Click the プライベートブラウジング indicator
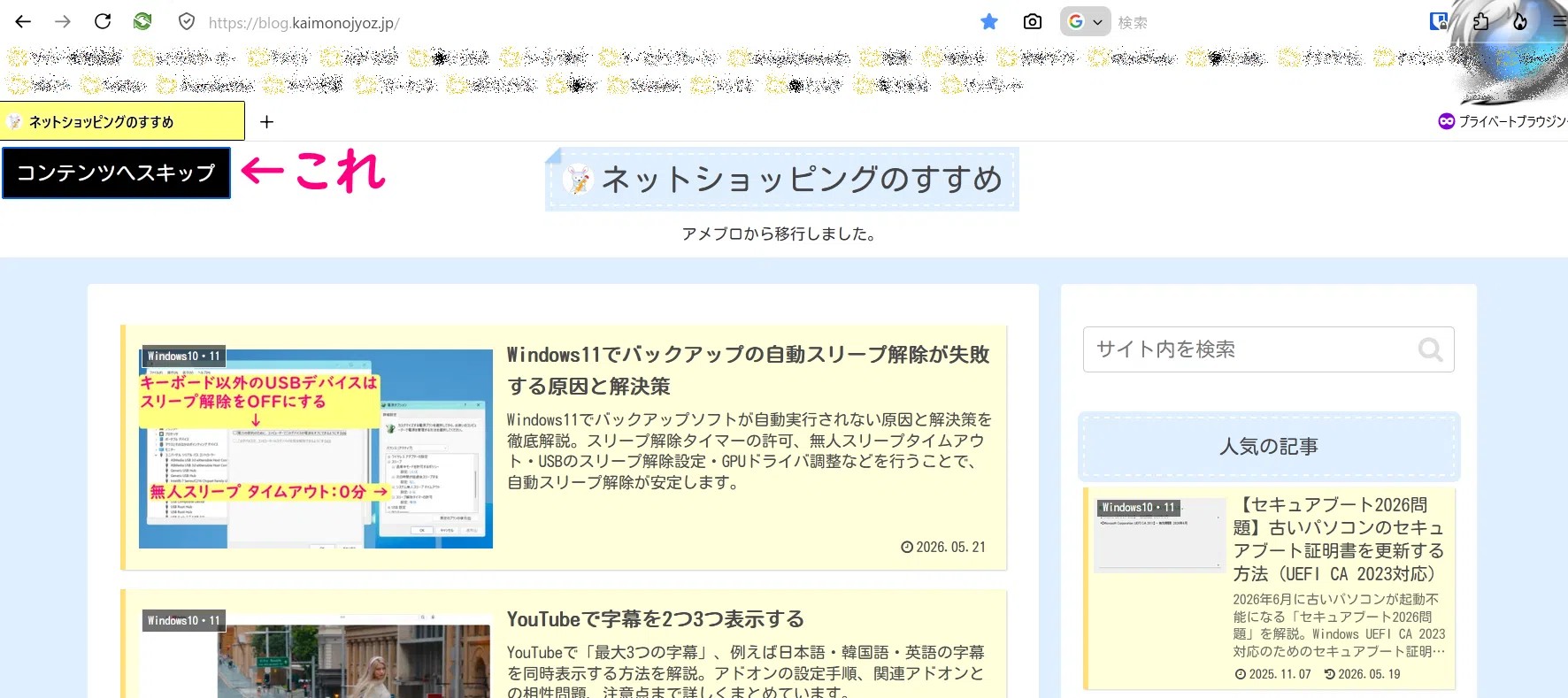This screenshot has height=698, width=1568. coord(1503,121)
